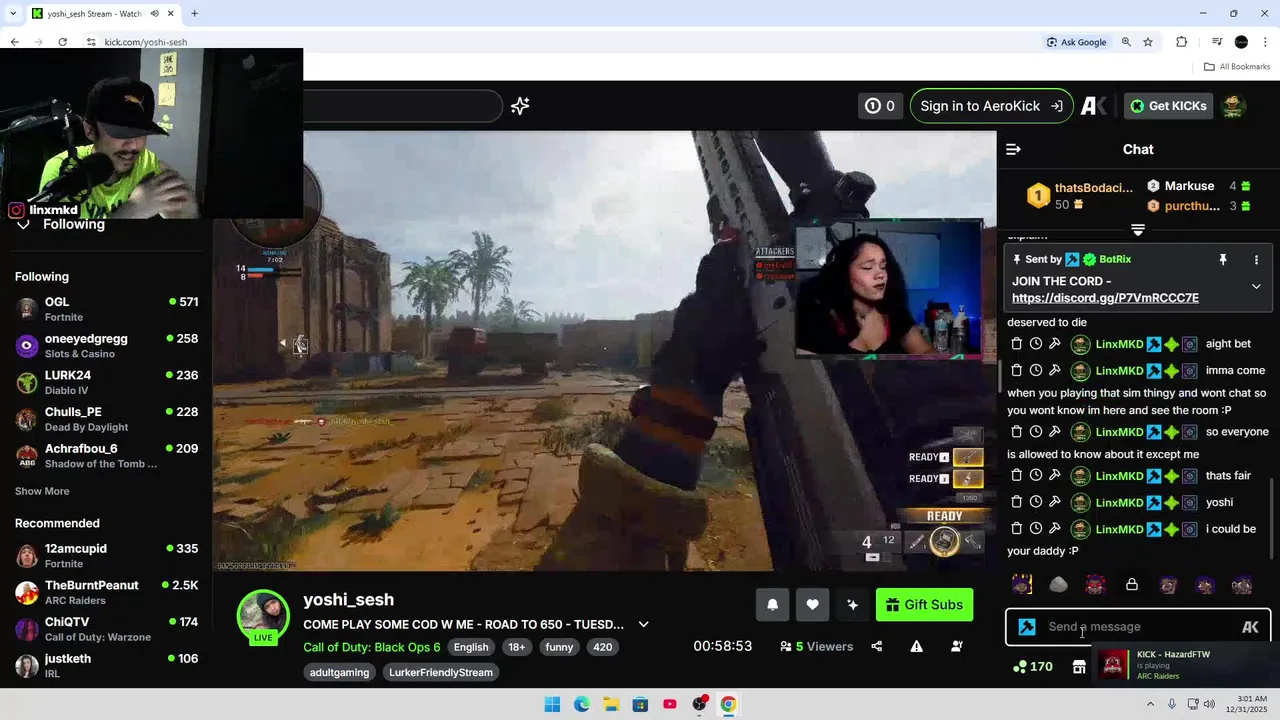Delete the 'i could be' message with trash icon
The height and width of the screenshot is (720, 1280).
click(1016, 529)
